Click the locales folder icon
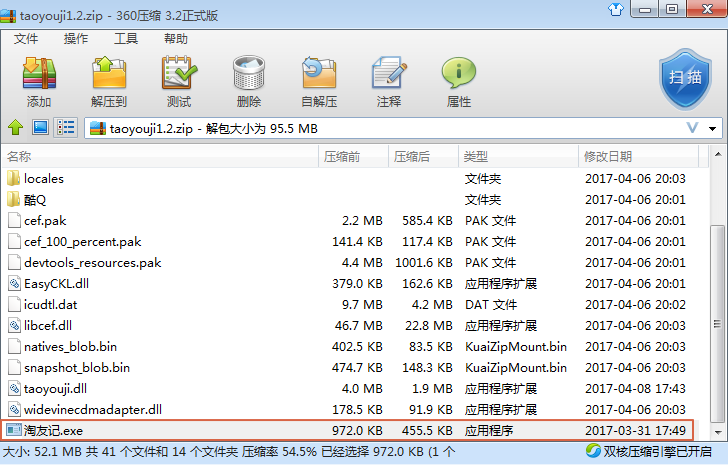Viewport: 728px width, 465px height. [14, 178]
